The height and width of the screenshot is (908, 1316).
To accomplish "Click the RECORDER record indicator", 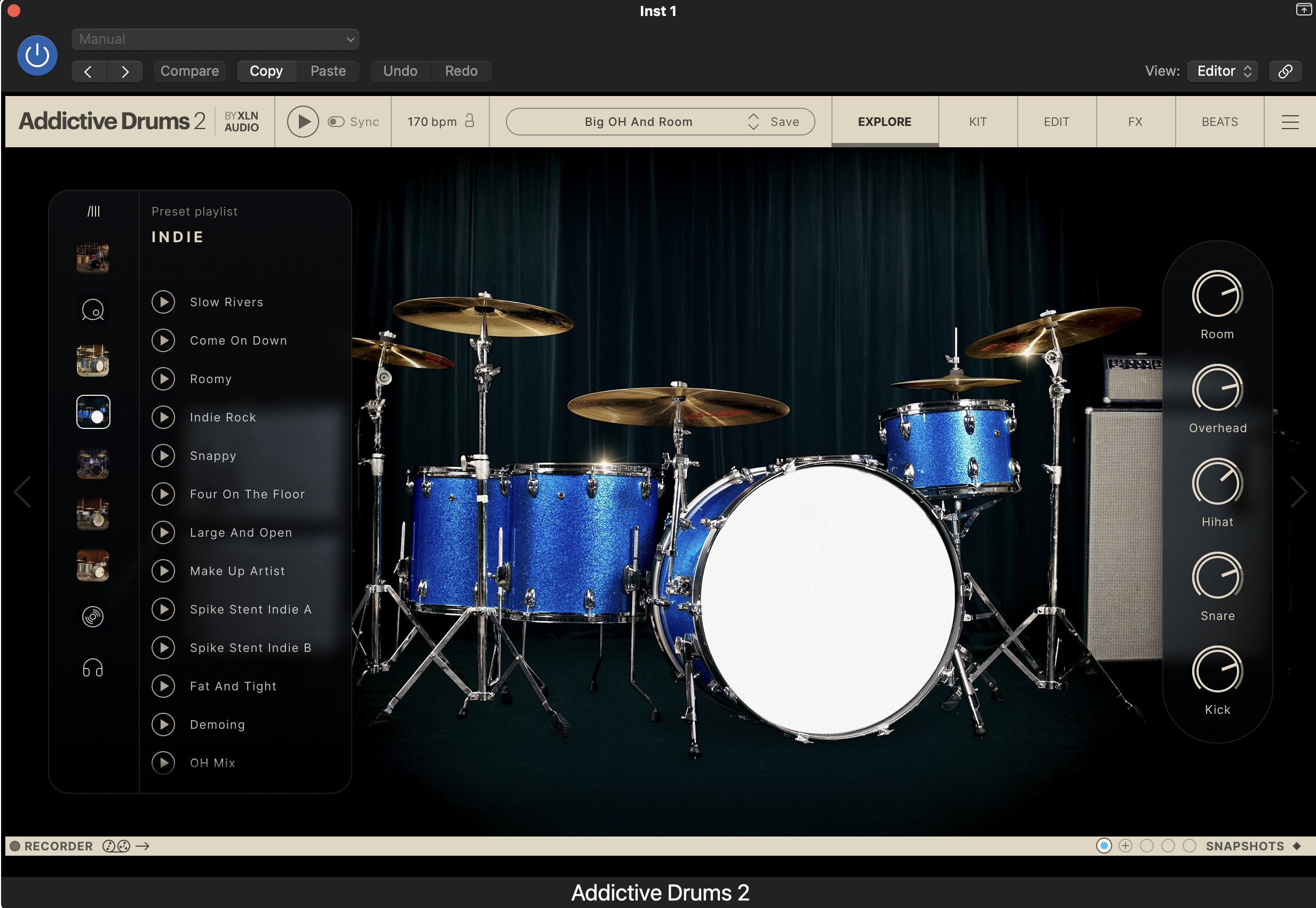I will point(15,846).
